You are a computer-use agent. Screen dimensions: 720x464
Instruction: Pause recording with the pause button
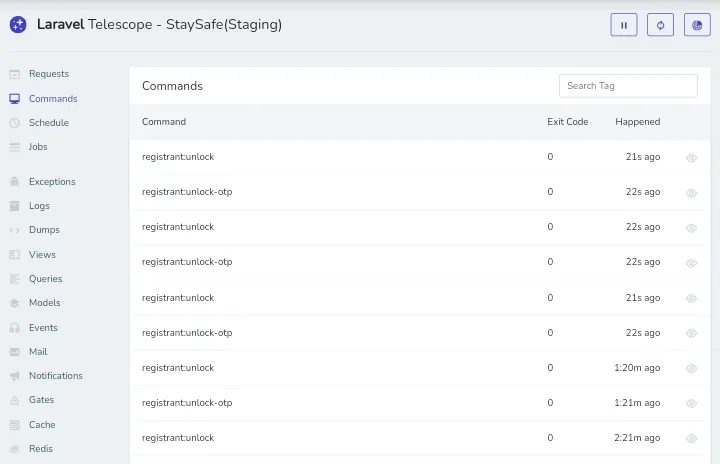[624, 25]
